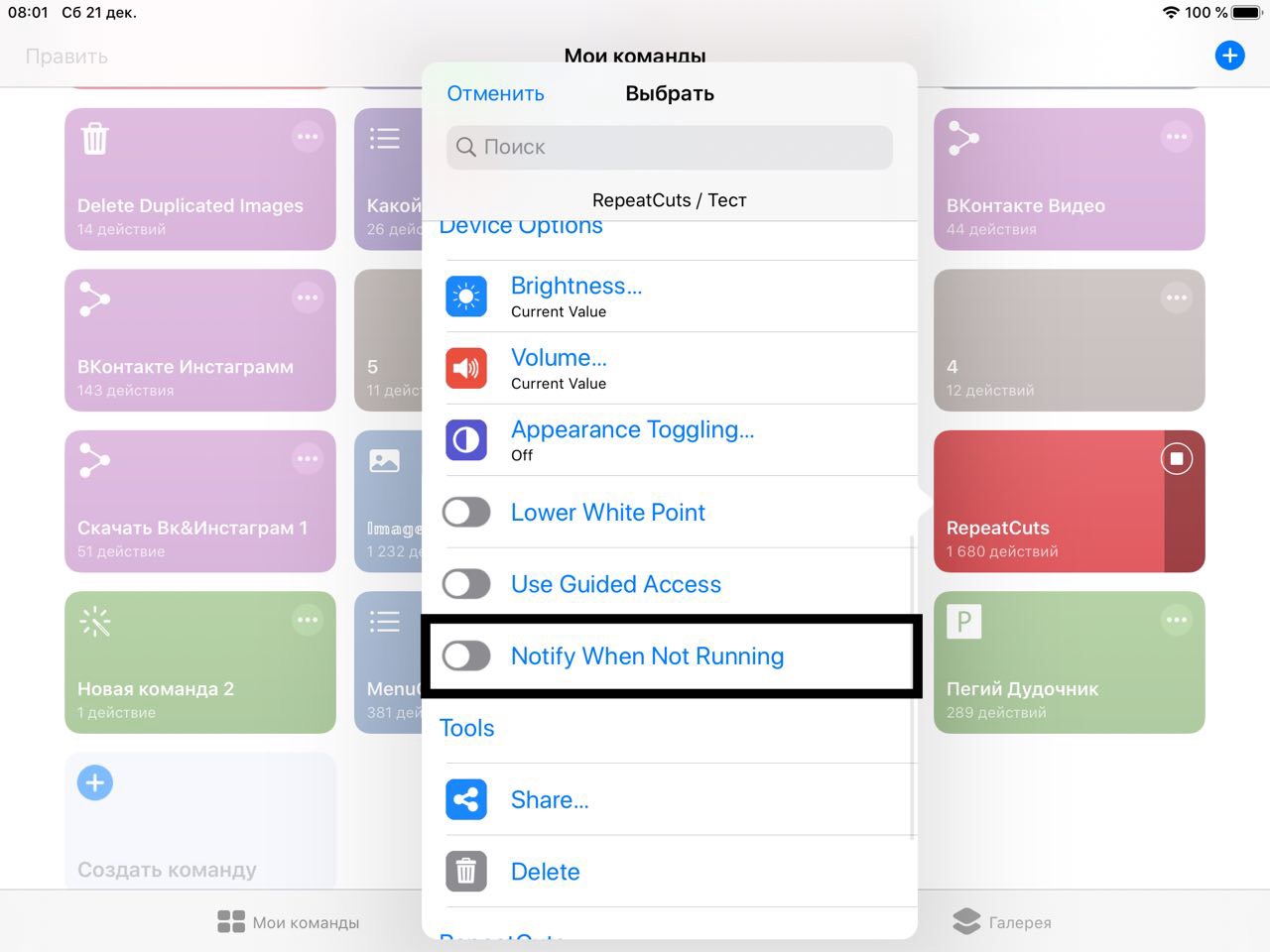Tap the Создать команду card
The height and width of the screenshot is (952, 1270).
[x=200, y=821]
